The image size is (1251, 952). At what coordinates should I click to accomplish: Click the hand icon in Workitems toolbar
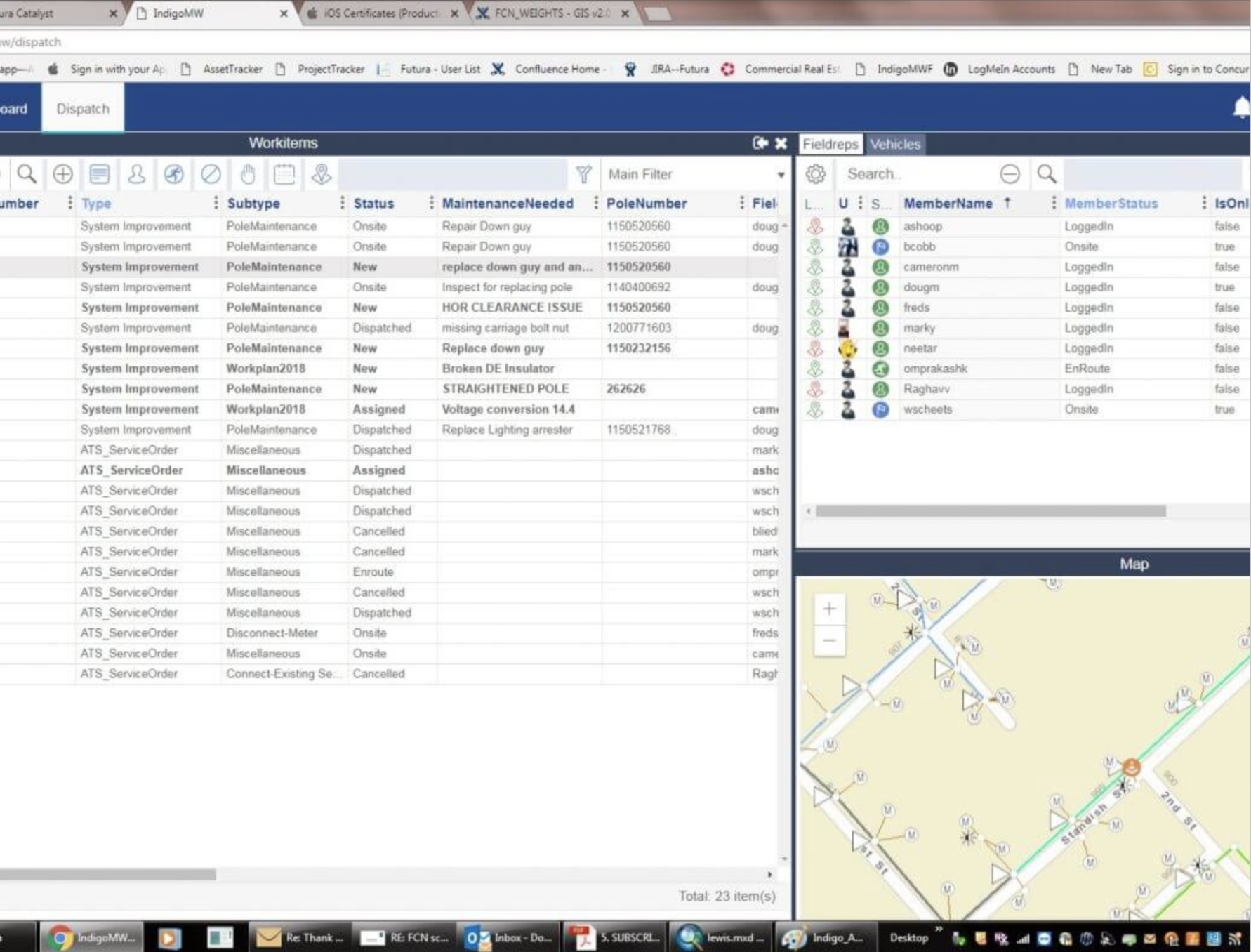tap(248, 174)
